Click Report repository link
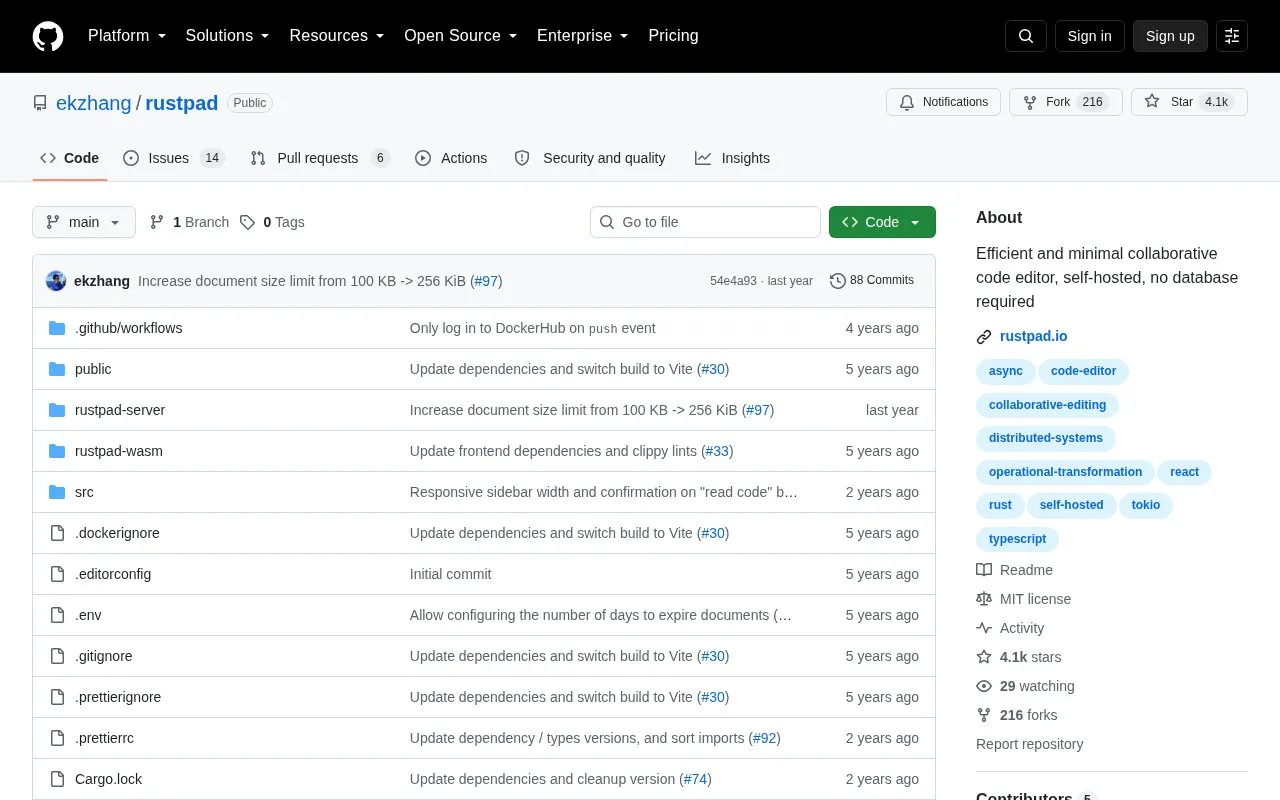 [1029, 744]
